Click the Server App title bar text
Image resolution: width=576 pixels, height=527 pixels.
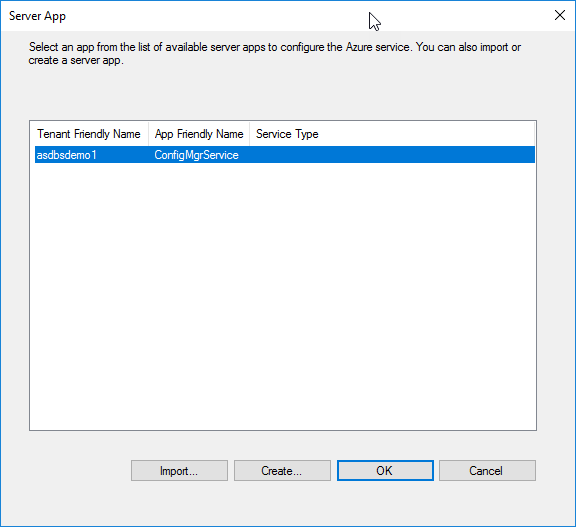(x=37, y=16)
